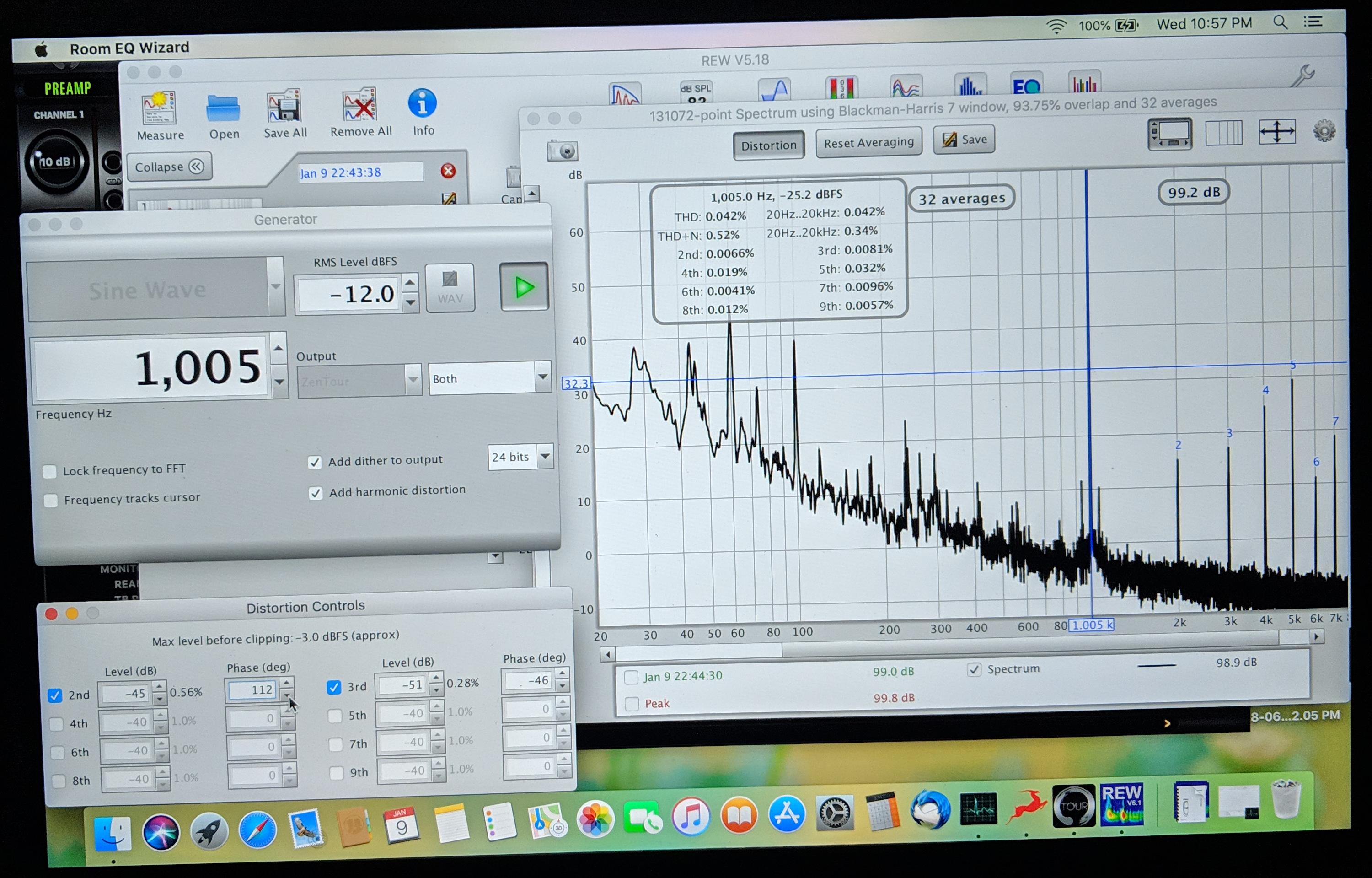Open the REW app icon in dock
This screenshot has height=878, width=1372.
1121,804
